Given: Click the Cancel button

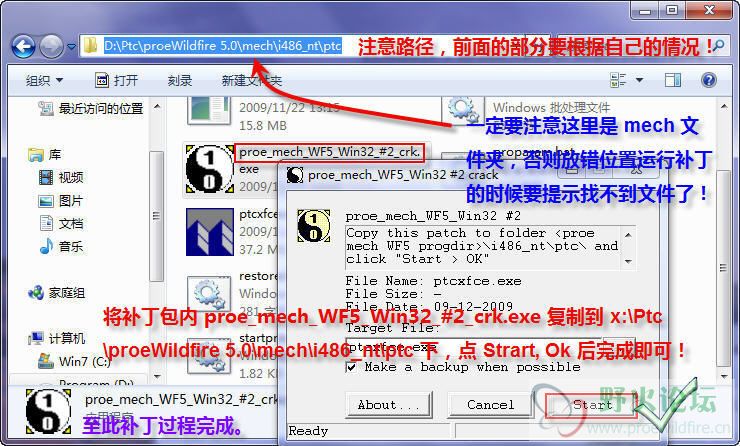Looking at the screenshot, I should [x=490, y=405].
